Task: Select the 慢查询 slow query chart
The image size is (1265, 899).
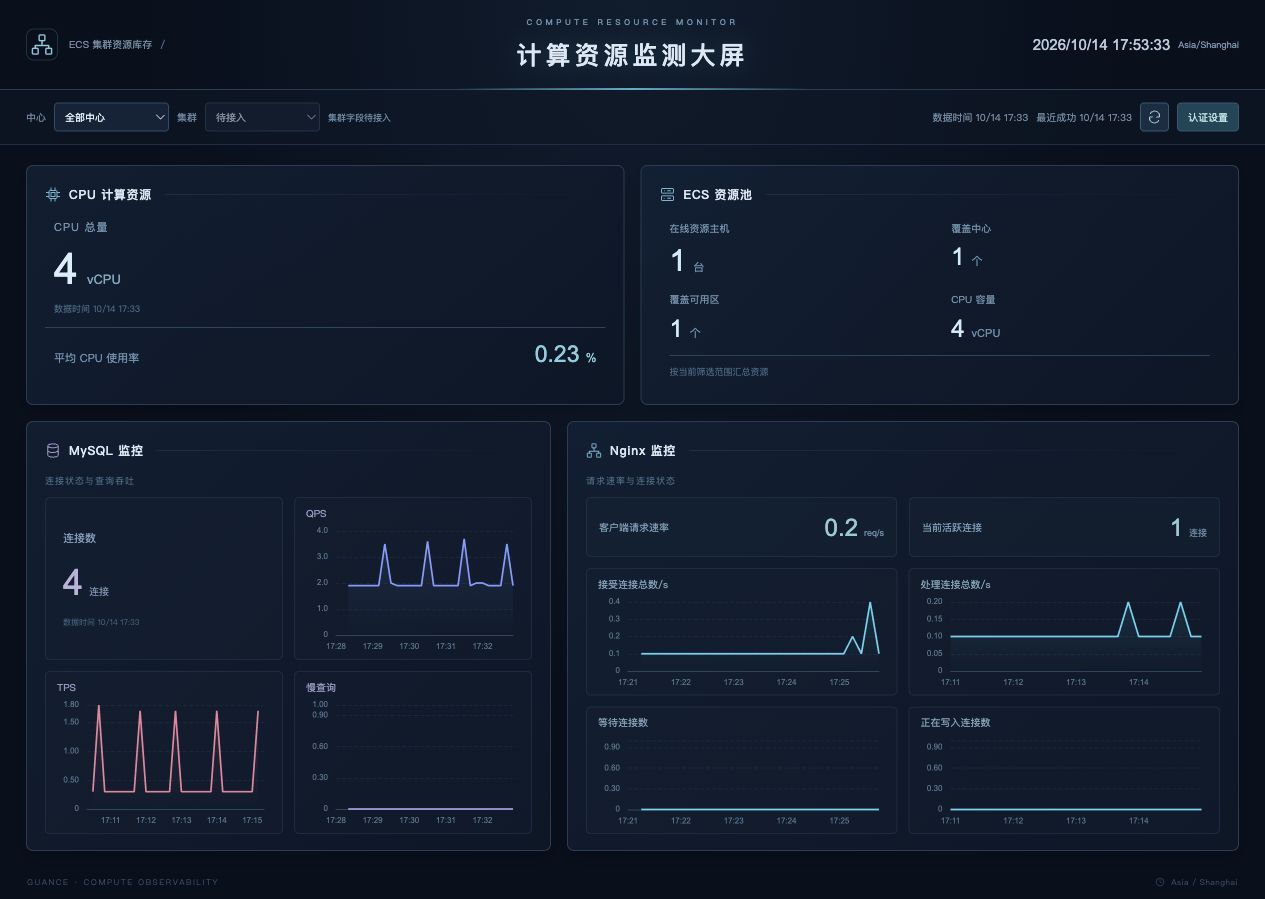Action: pos(413,752)
